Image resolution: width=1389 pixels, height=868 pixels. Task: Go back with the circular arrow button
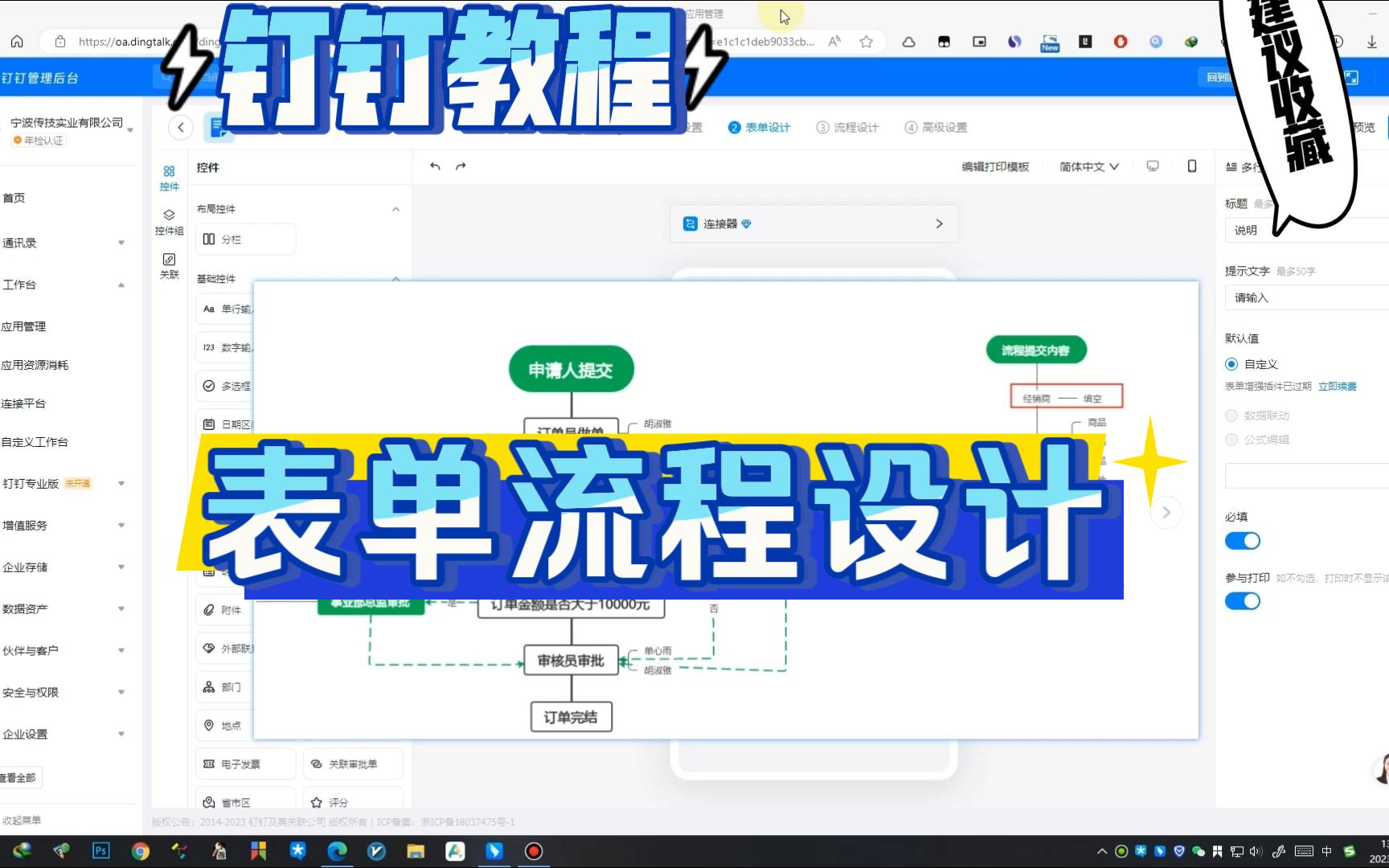[x=181, y=127]
